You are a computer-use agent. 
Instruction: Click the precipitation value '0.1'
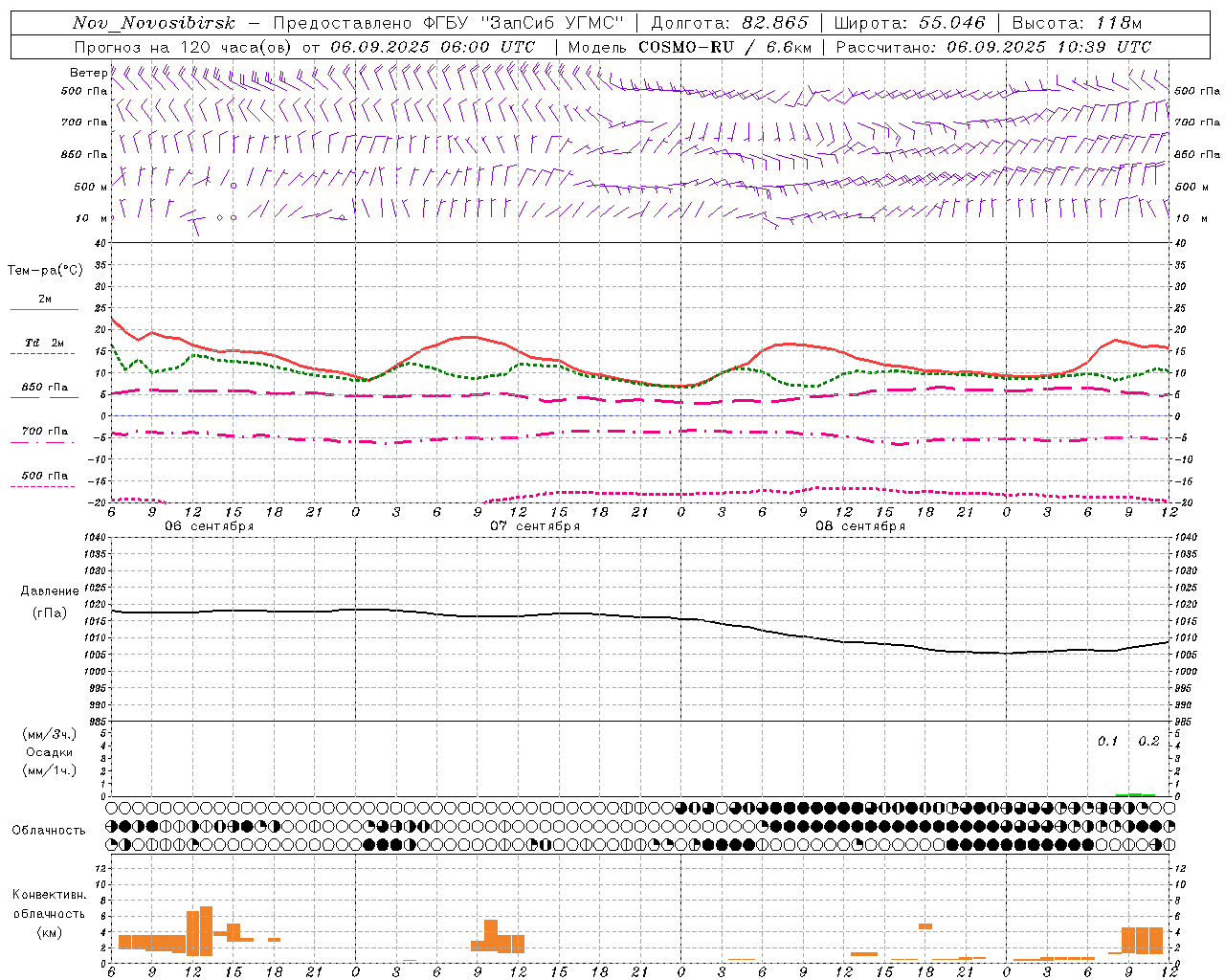point(1107,742)
